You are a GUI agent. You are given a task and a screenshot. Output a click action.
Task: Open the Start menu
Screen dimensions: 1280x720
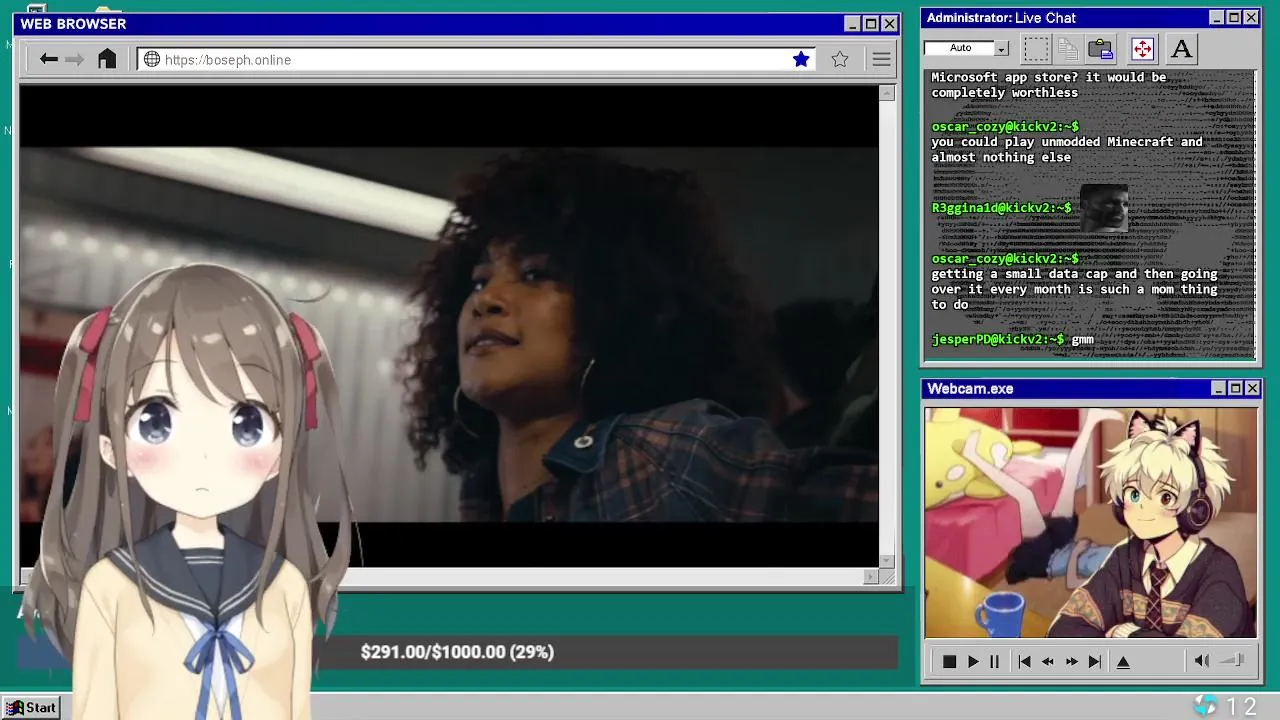(x=31, y=707)
